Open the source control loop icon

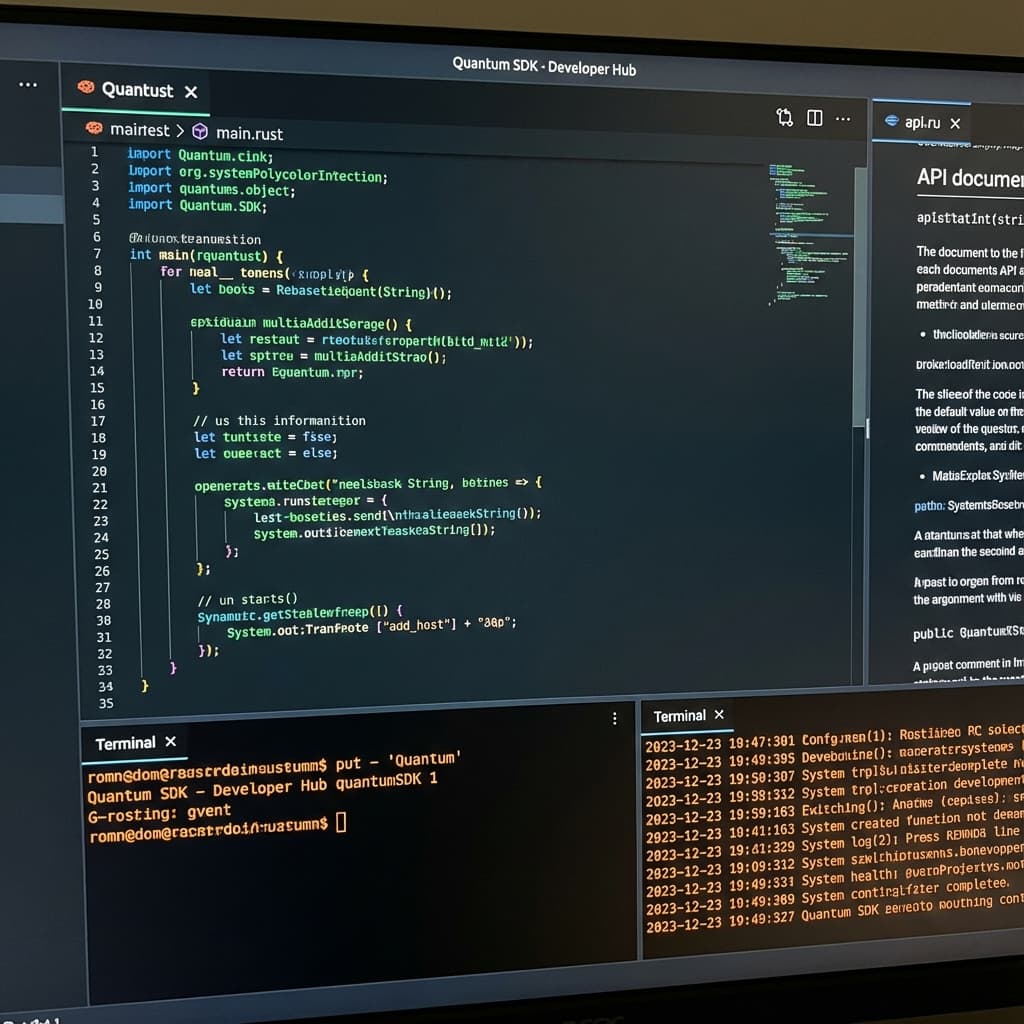[x=782, y=117]
